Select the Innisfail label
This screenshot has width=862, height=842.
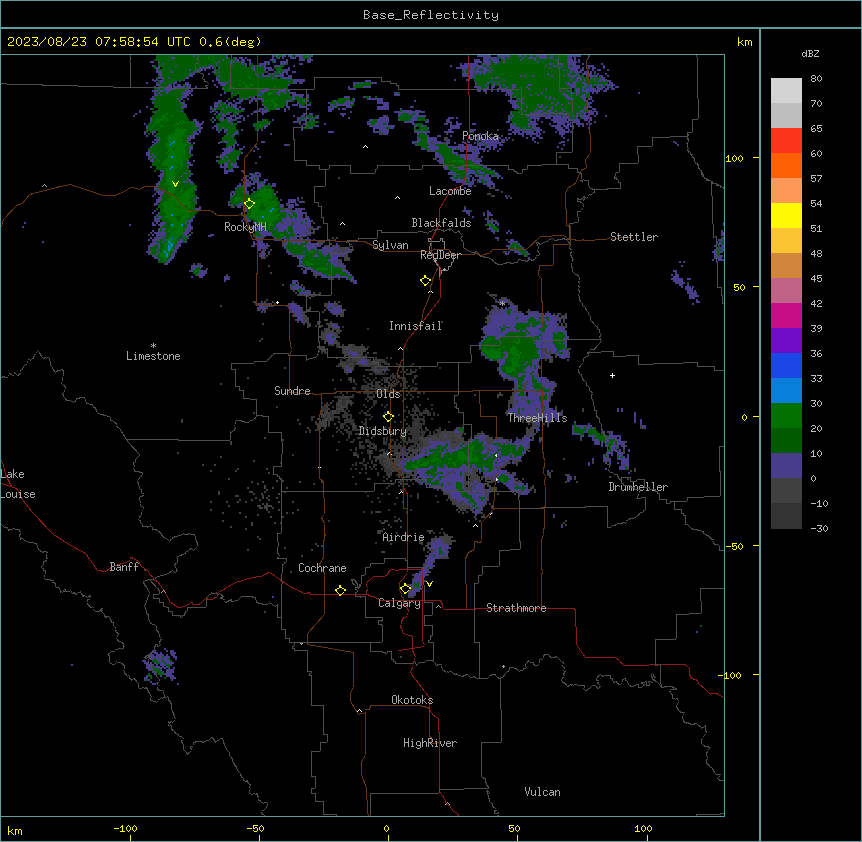pos(416,326)
